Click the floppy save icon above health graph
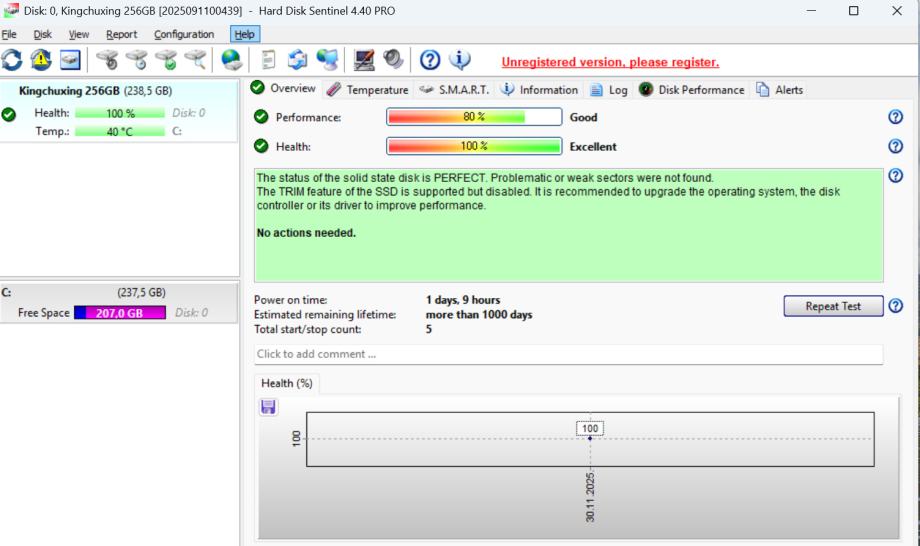Viewport: 920px width, 546px height. (268, 407)
